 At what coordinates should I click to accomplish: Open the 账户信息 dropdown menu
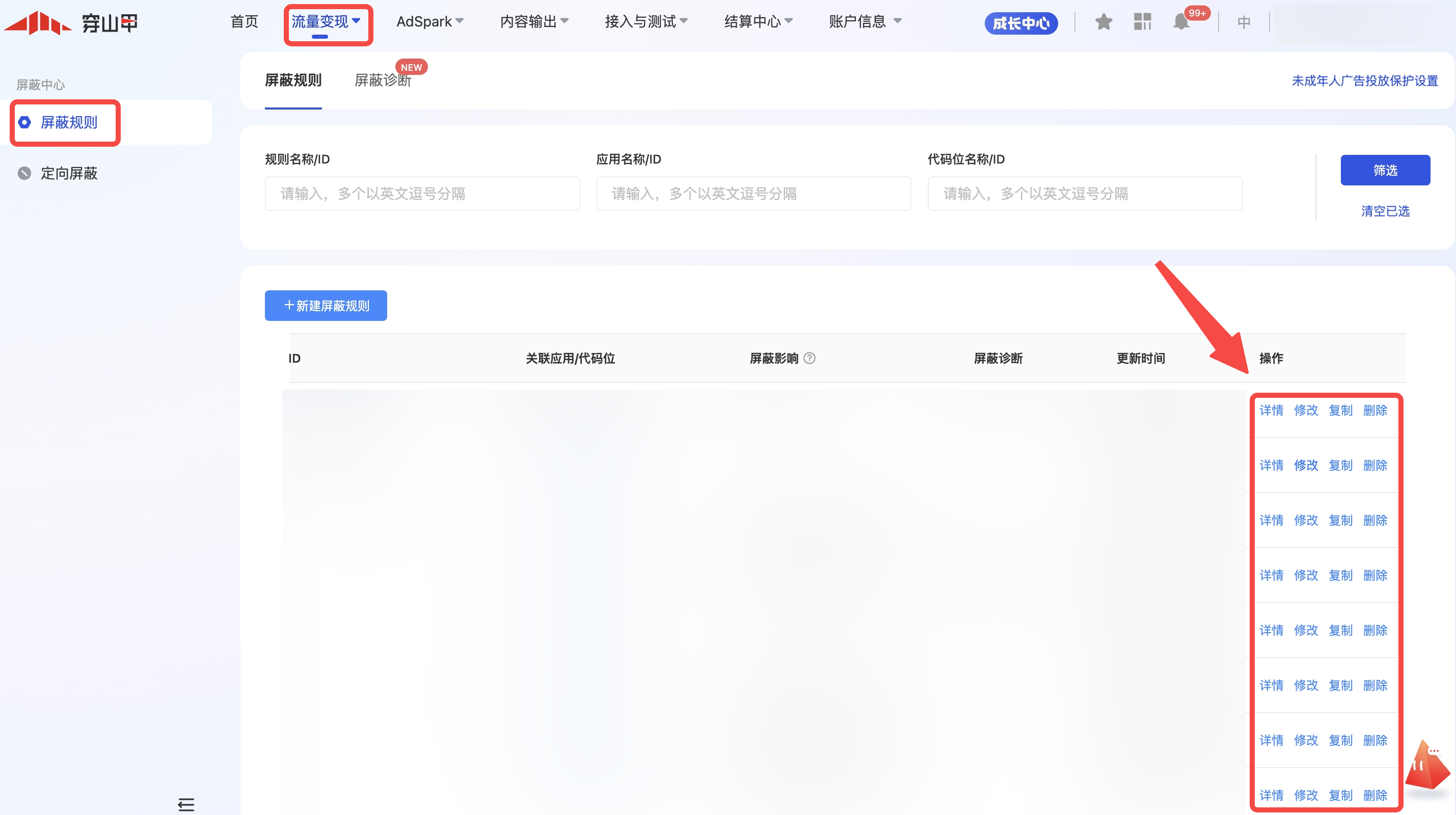pos(864,22)
